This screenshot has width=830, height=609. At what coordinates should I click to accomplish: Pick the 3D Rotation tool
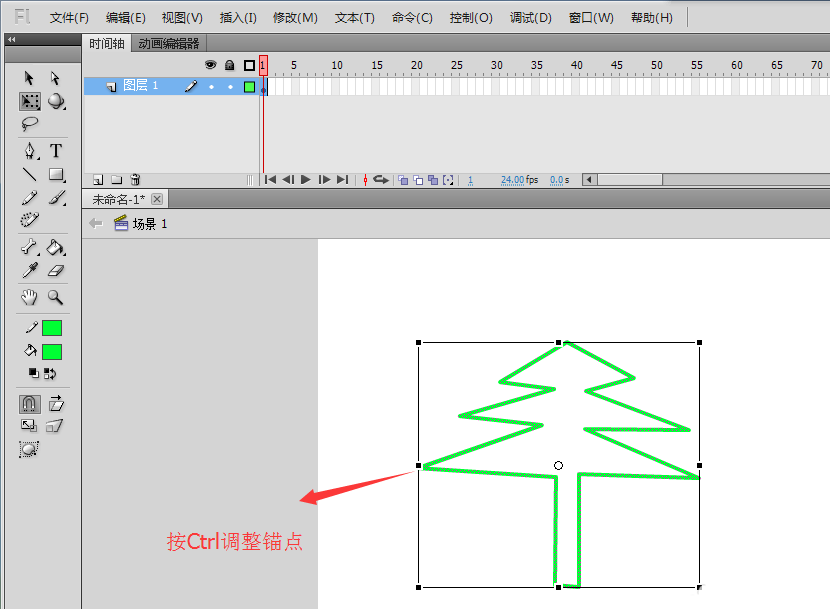click(x=56, y=101)
